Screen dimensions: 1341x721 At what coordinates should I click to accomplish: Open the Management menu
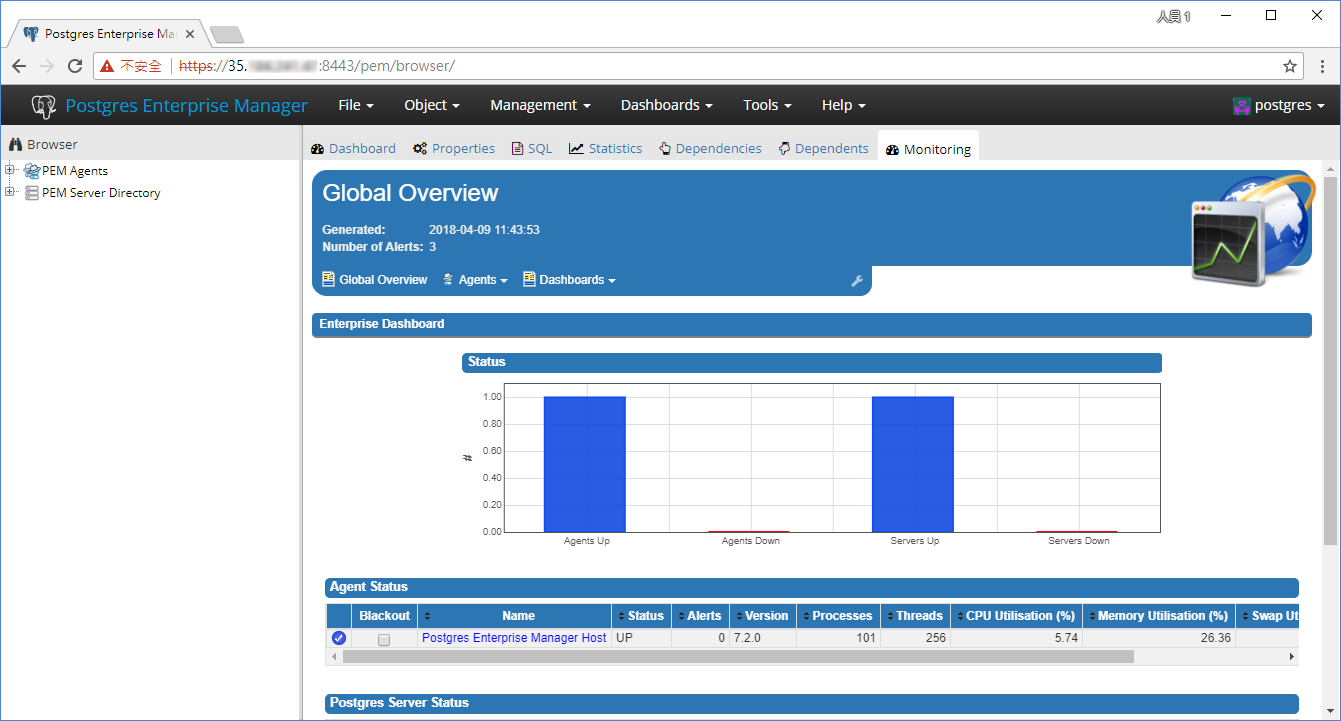540,105
